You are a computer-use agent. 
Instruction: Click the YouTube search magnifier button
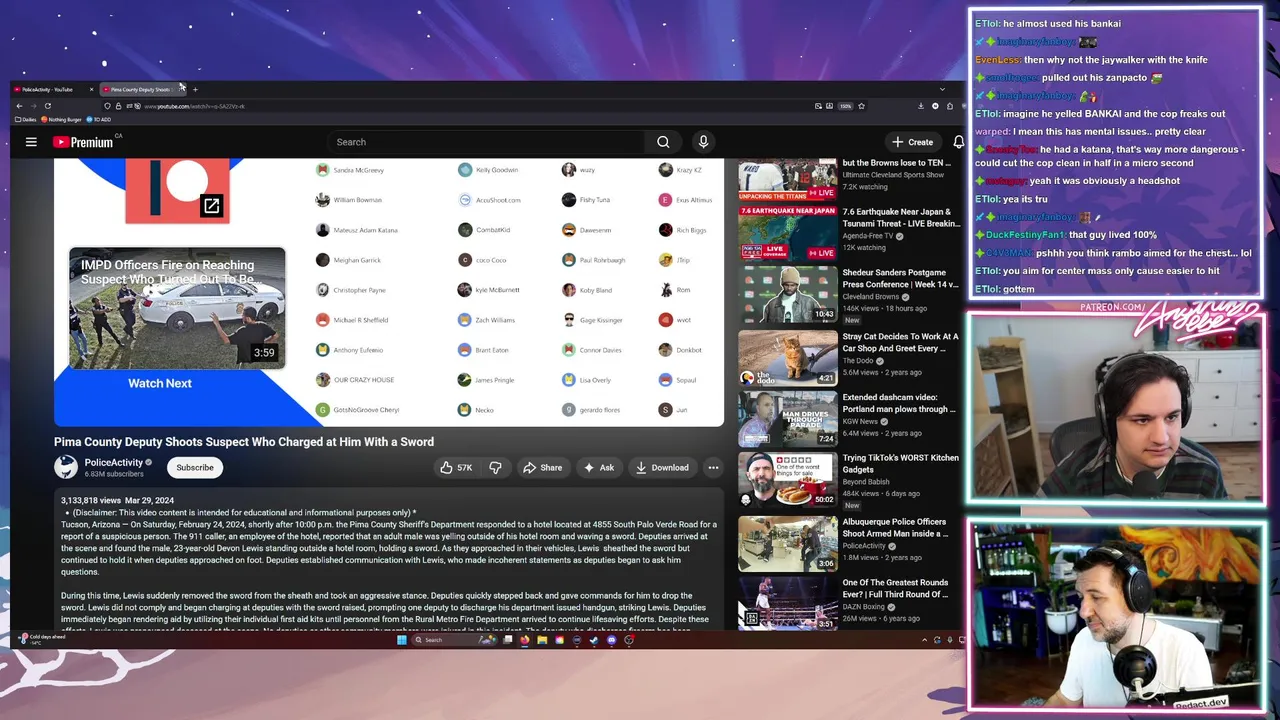663,142
